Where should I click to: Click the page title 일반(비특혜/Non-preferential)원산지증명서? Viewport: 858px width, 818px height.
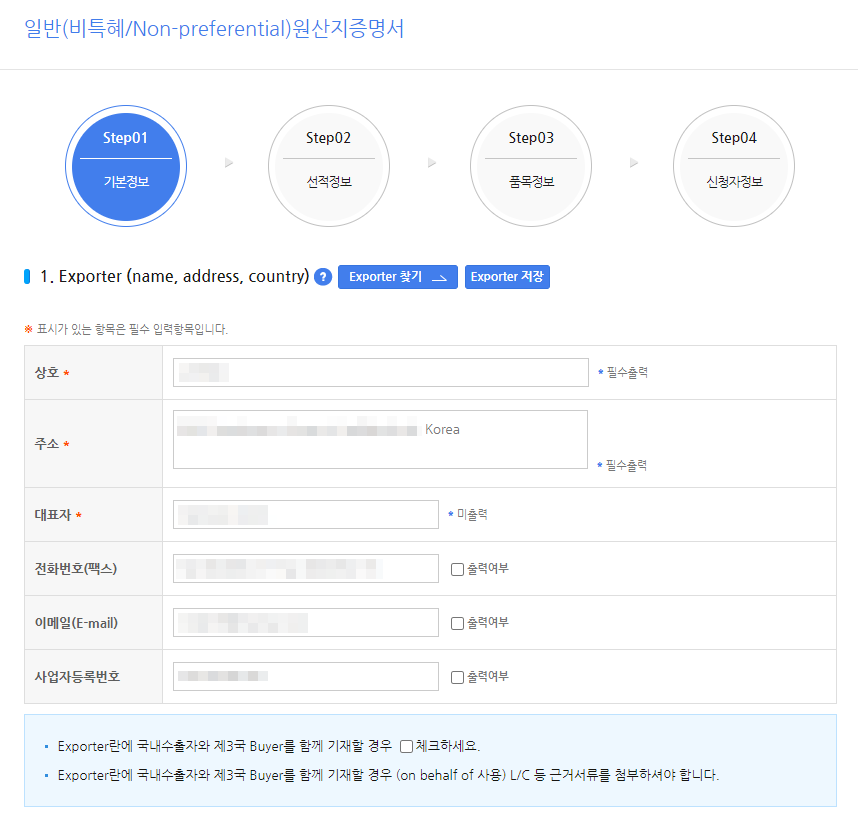click(x=214, y=28)
